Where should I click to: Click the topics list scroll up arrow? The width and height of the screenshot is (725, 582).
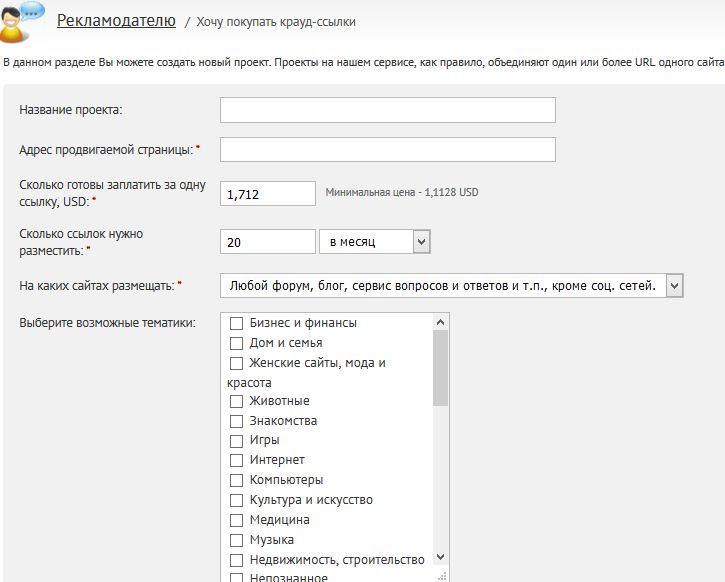(x=441, y=322)
